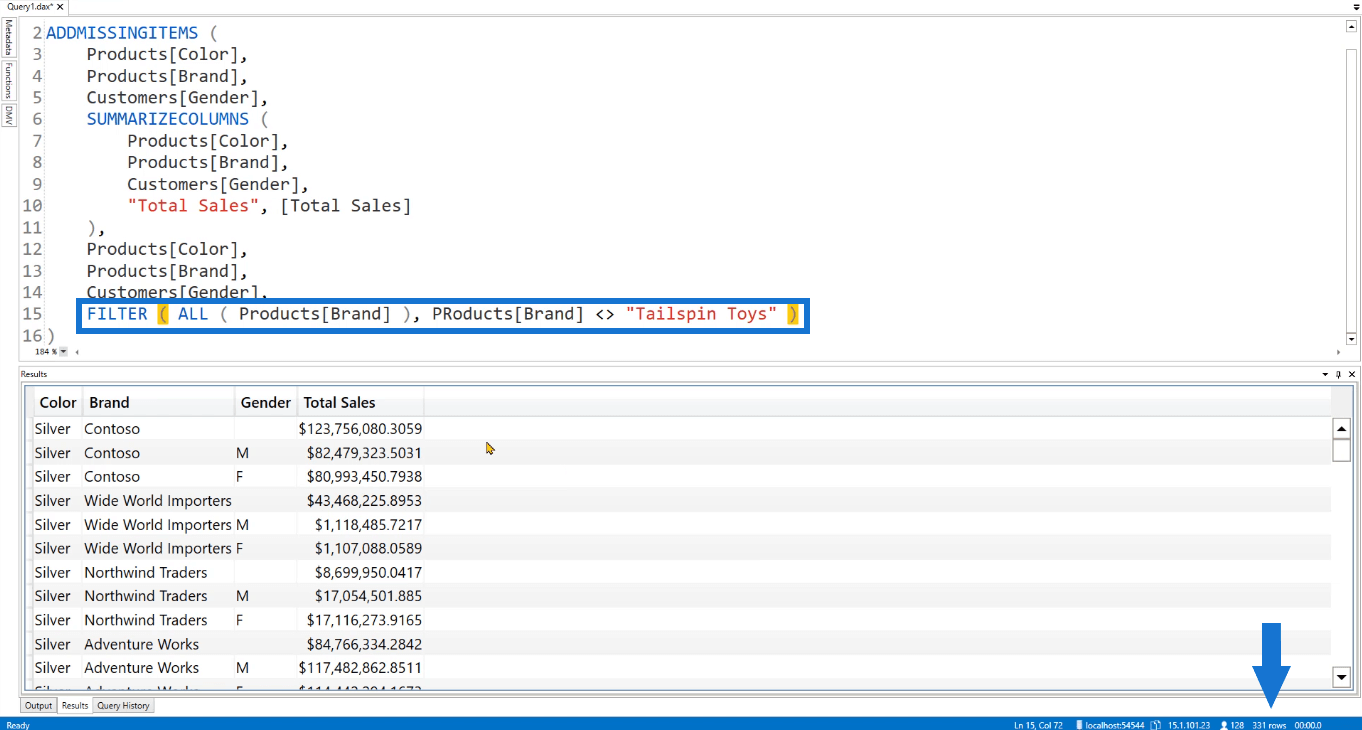The image size is (1362, 730).
Task: Click the $43,468,225.8953 sales cell
Action: click(x=360, y=501)
